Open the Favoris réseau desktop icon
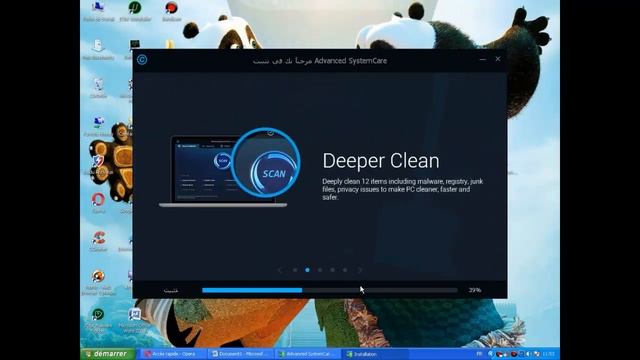Image resolution: width=640 pixels, height=360 pixels. tap(98, 127)
